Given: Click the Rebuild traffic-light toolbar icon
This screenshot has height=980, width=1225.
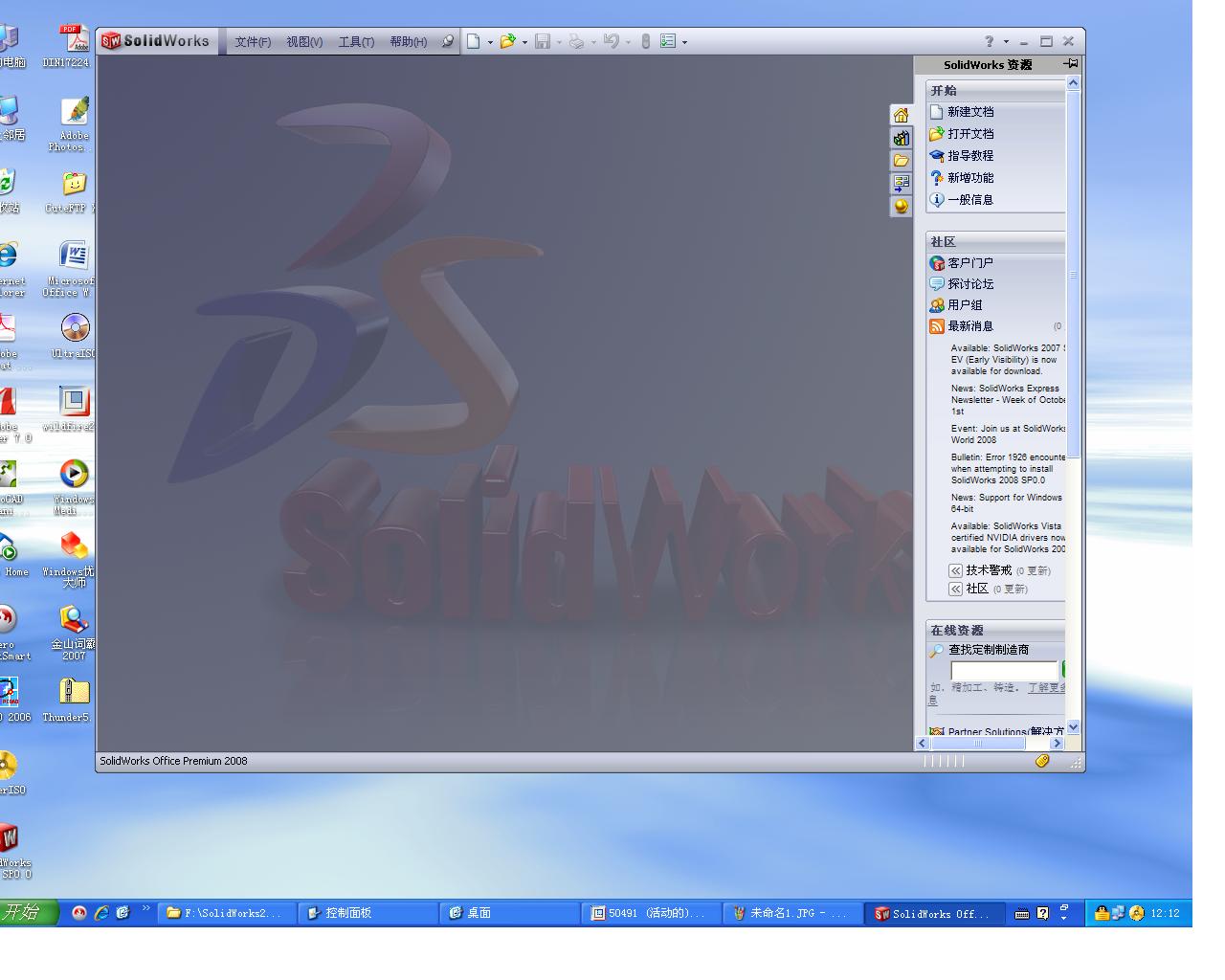Looking at the screenshot, I should pos(646,41).
